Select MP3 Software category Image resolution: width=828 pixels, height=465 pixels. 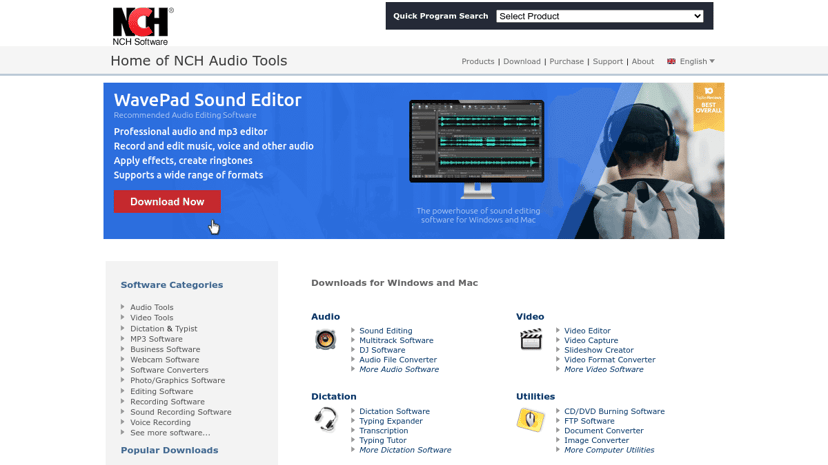coord(156,339)
